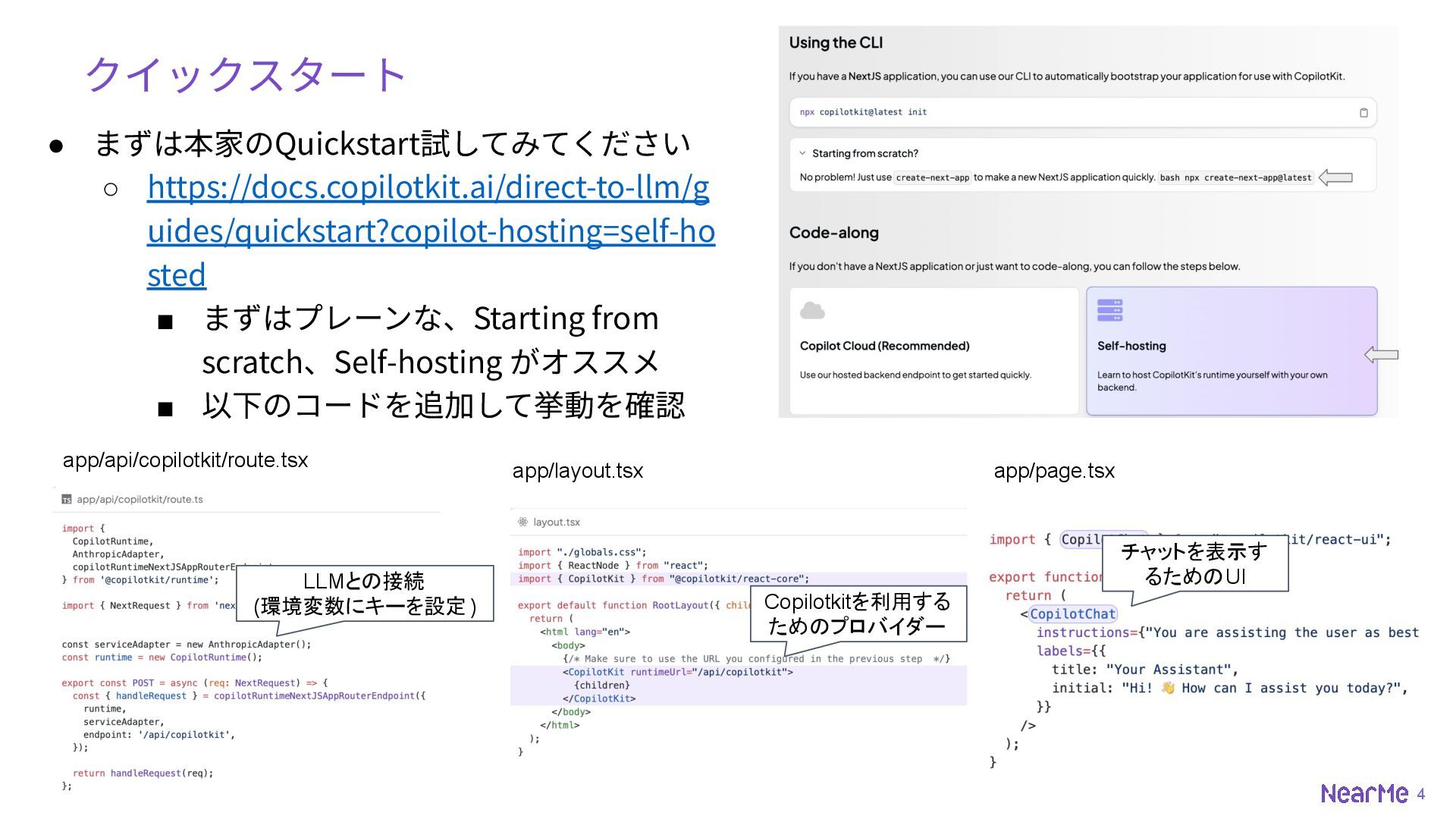Click the Copilotkitを利用するためのプロバイダー callout
Viewport: 1456px width, 819px height.
[x=858, y=613]
